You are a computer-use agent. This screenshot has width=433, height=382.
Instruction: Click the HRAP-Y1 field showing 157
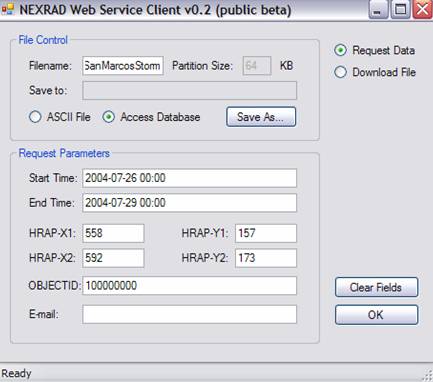point(266,233)
